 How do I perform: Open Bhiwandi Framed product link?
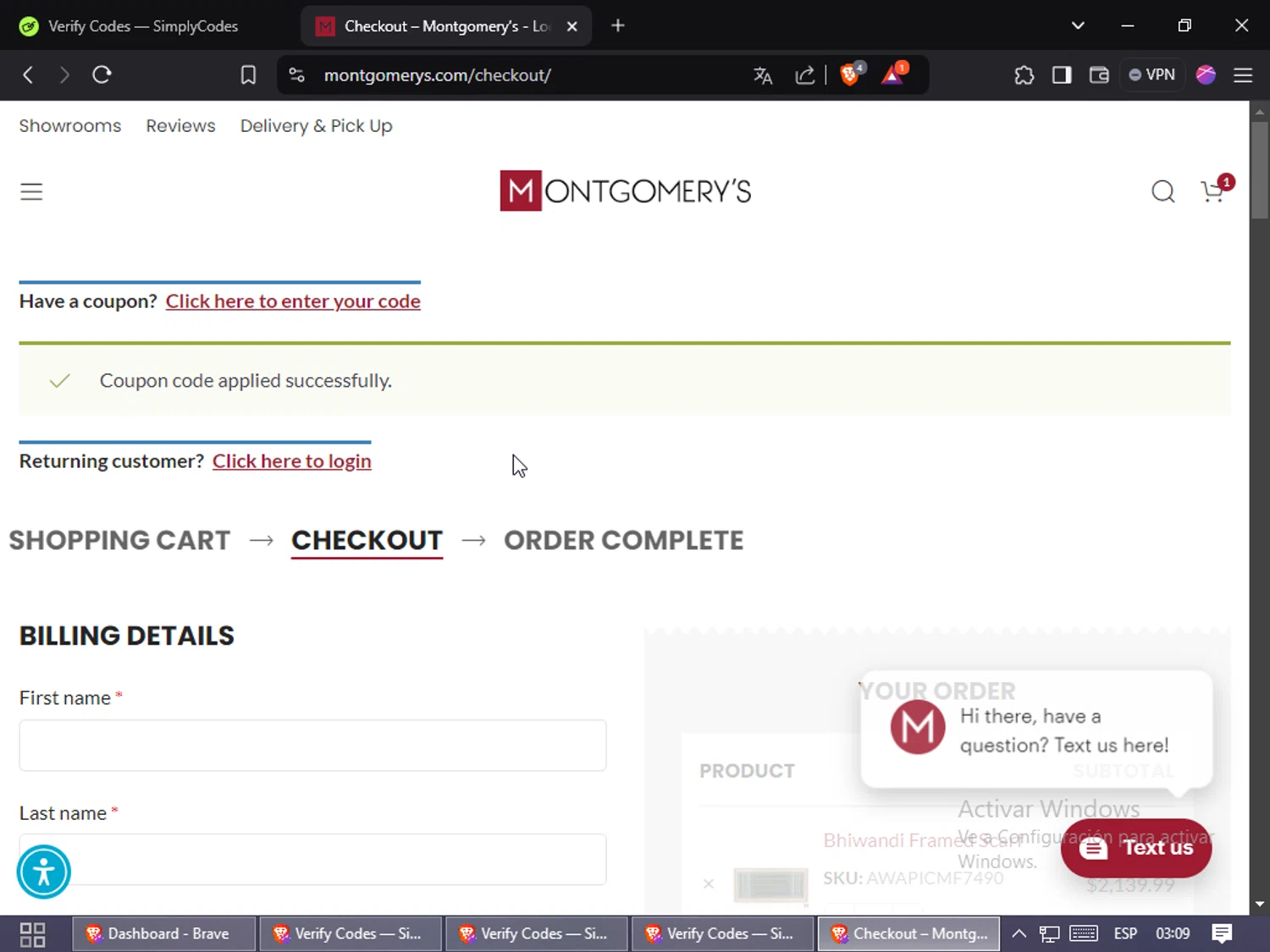click(923, 840)
